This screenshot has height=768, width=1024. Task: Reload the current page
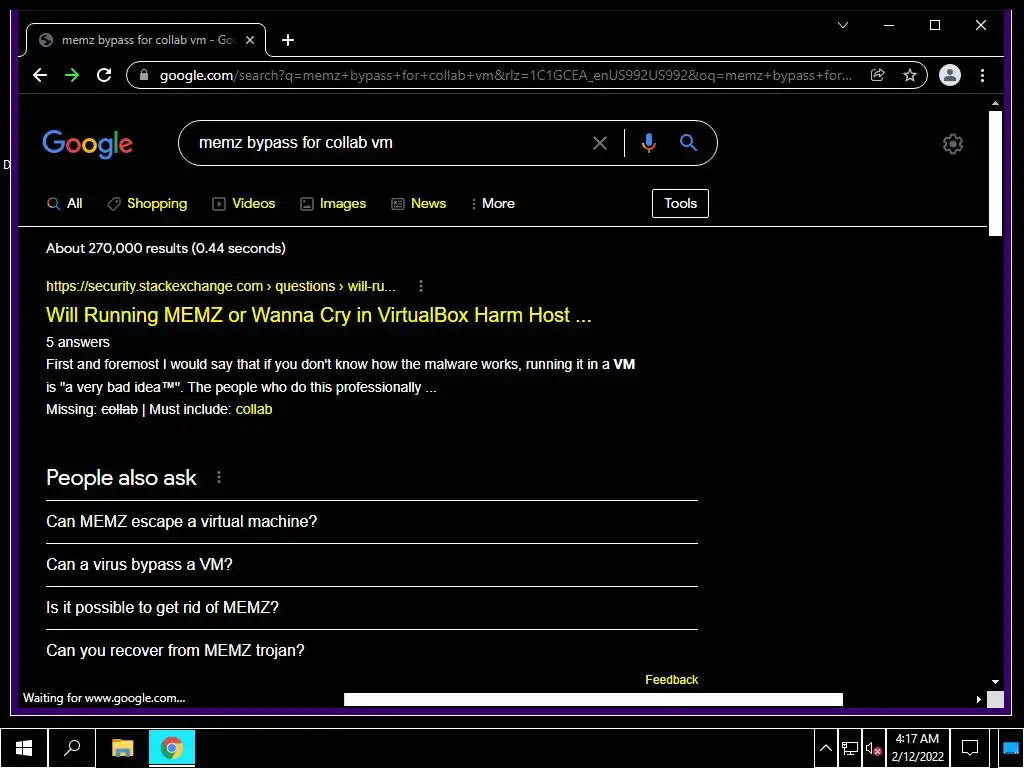coord(104,75)
